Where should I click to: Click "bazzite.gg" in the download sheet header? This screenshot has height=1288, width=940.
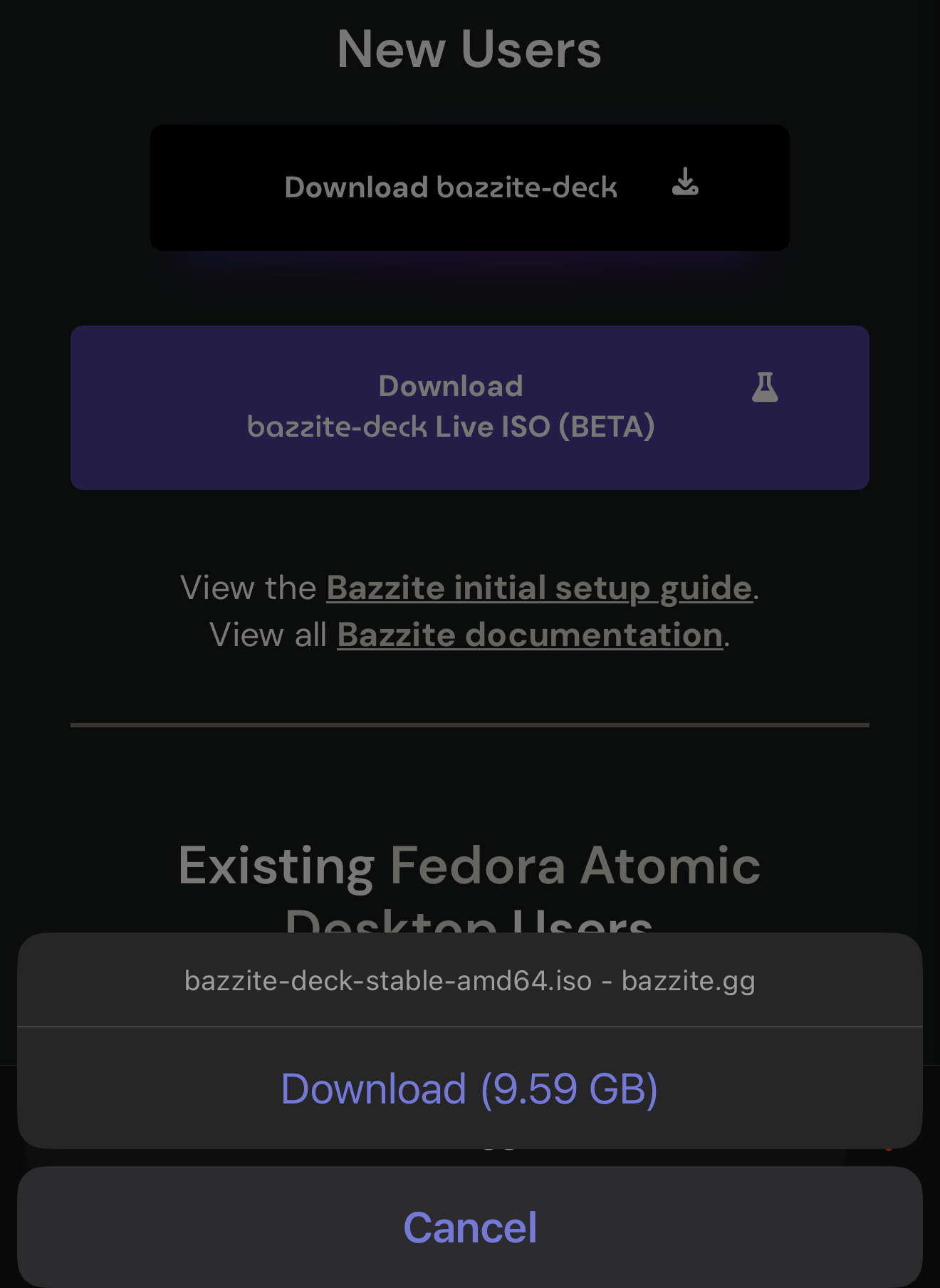pos(688,981)
